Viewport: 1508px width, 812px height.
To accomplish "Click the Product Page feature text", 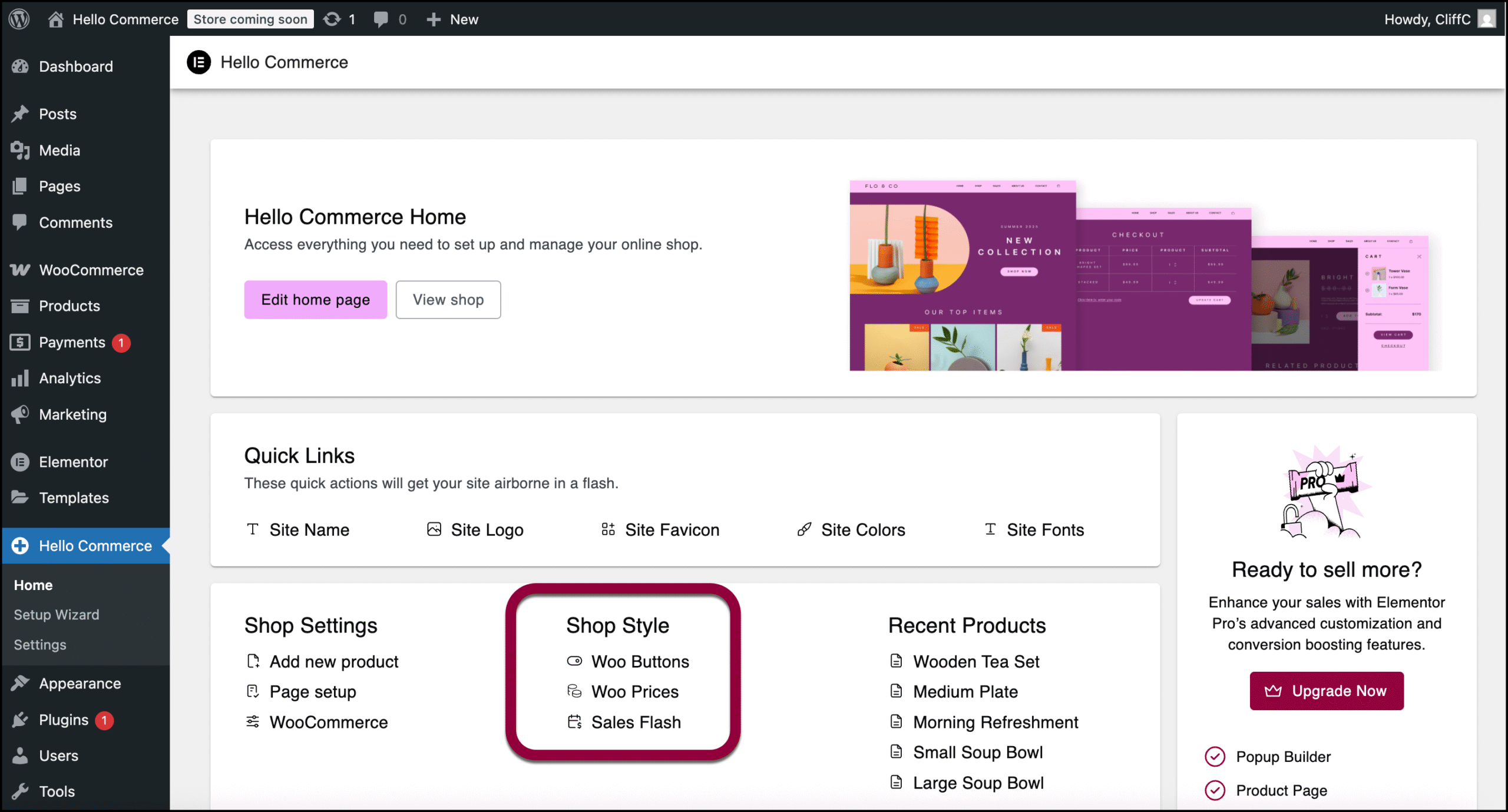I will coord(1281,790).
